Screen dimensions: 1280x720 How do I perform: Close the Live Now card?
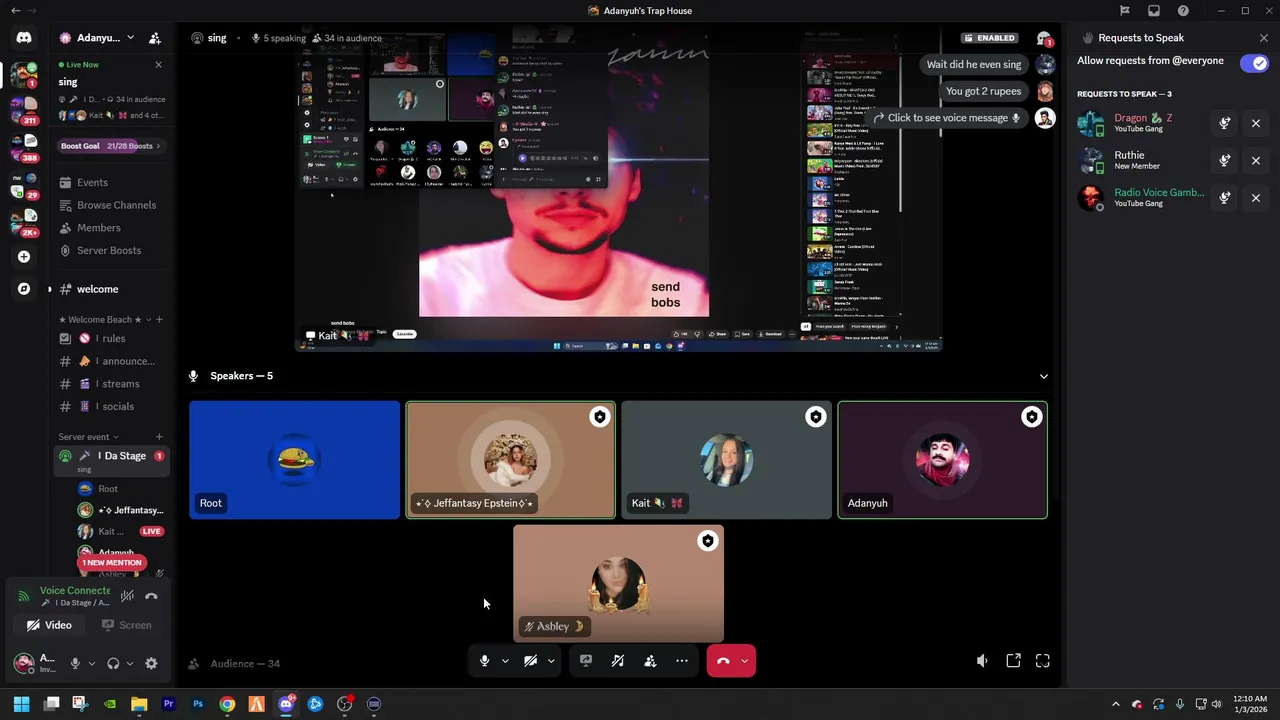(158, 65)
